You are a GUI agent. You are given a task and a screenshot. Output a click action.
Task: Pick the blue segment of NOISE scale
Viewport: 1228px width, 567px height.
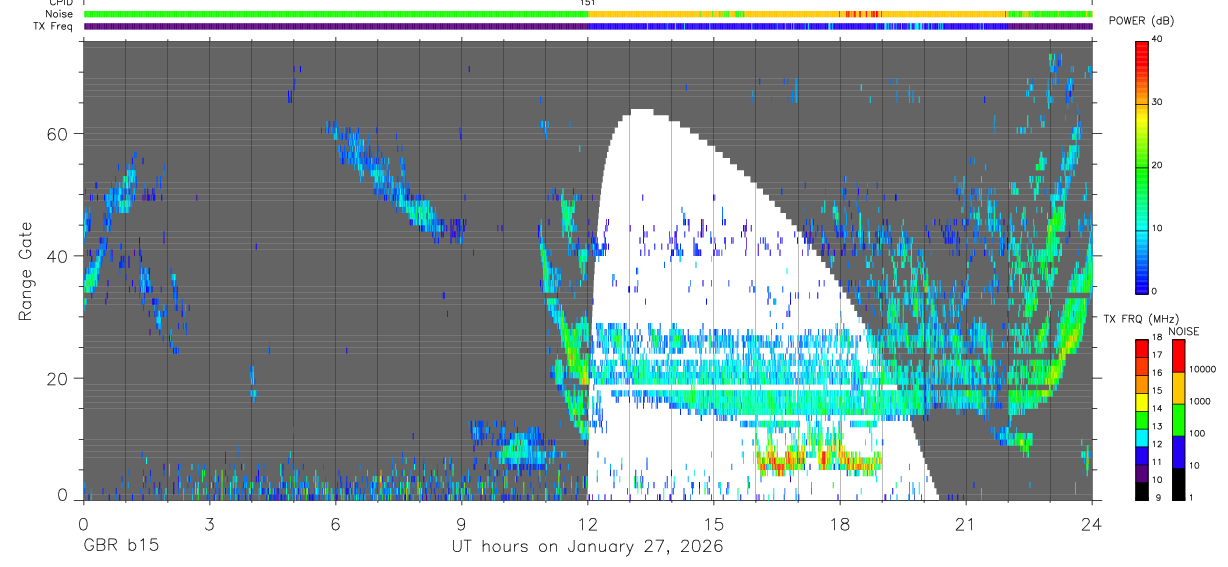click(1179, 452)
